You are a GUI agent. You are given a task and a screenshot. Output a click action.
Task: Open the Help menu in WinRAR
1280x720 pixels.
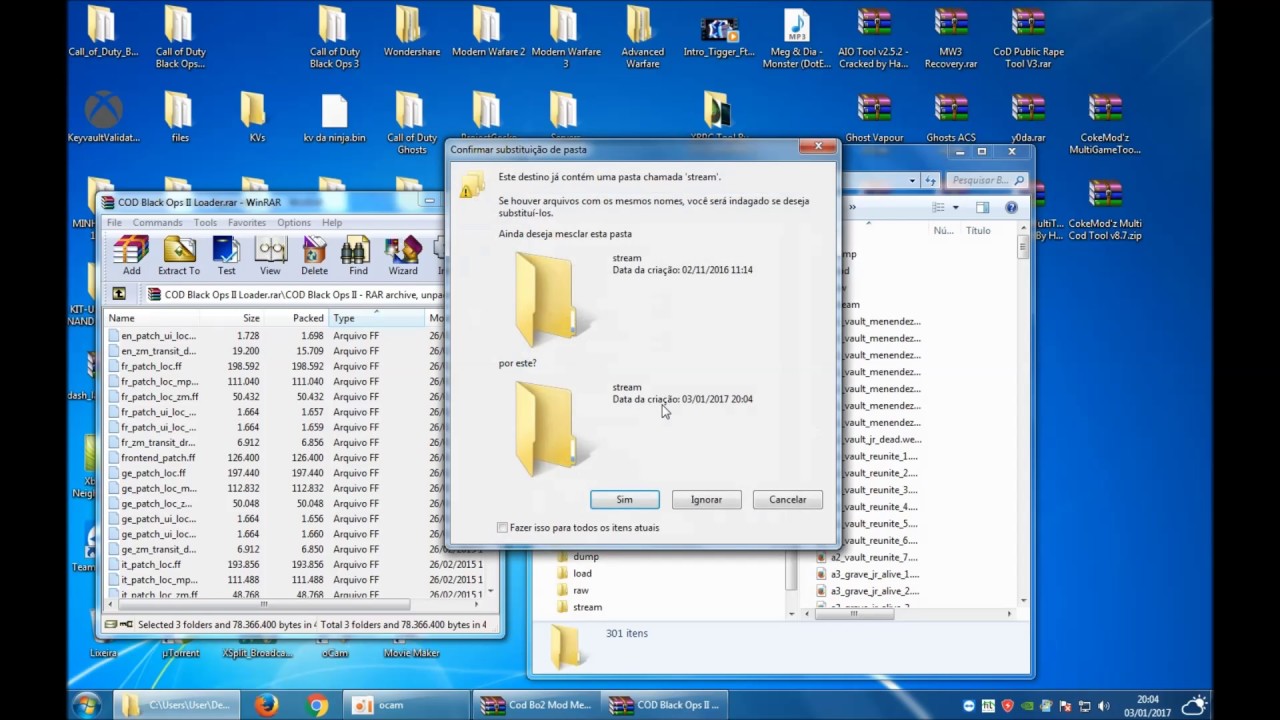[x=332, y=222]
